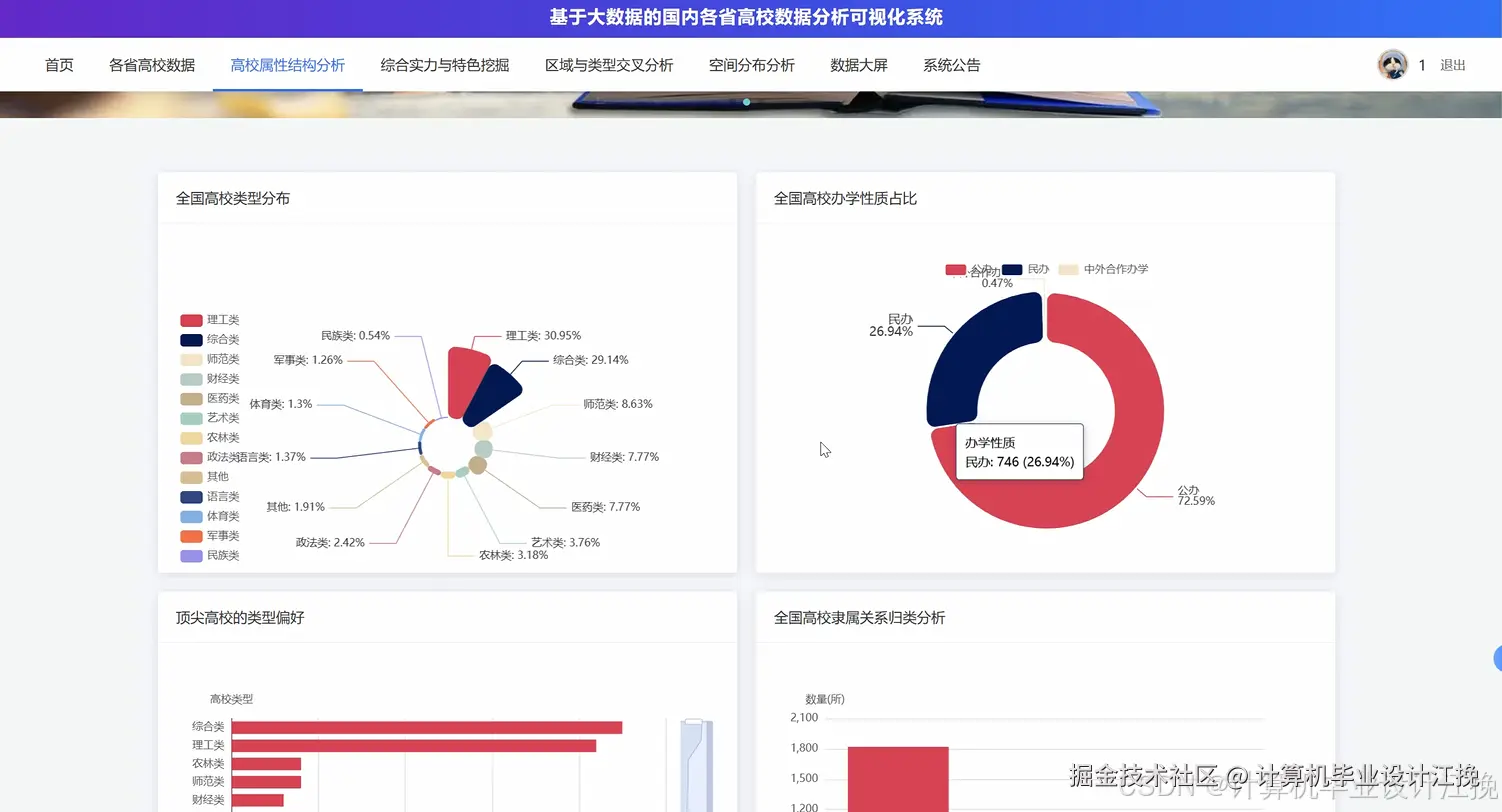
Task: Click label 民族类: 0.54%
Action: tap(355, 336)
